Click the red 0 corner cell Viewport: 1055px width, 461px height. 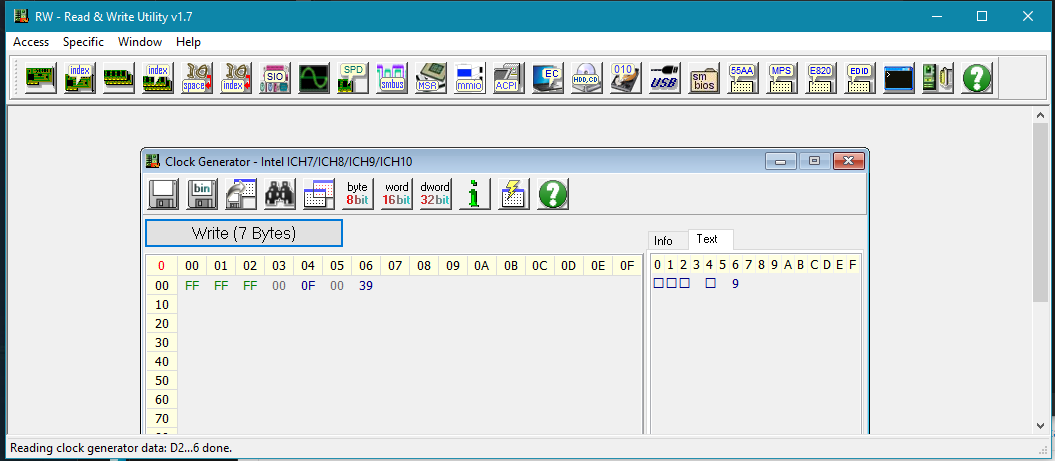coord(161,266)
